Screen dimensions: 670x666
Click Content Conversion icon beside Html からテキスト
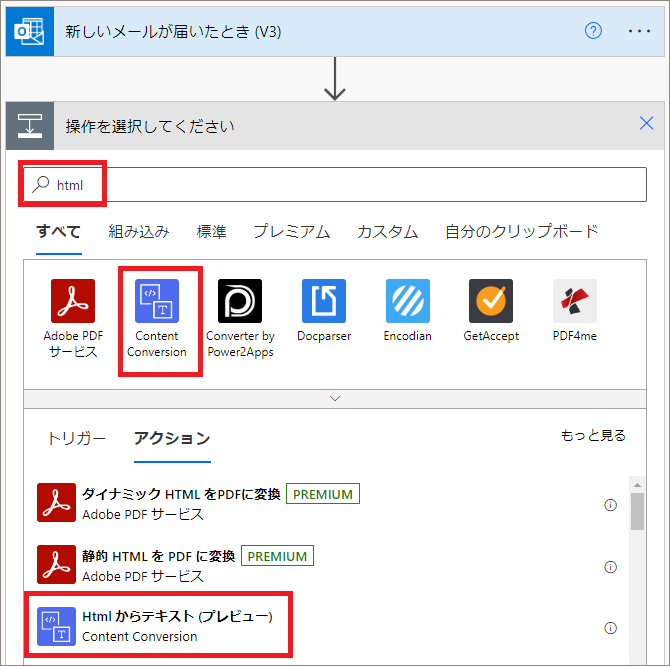(56, 626)
